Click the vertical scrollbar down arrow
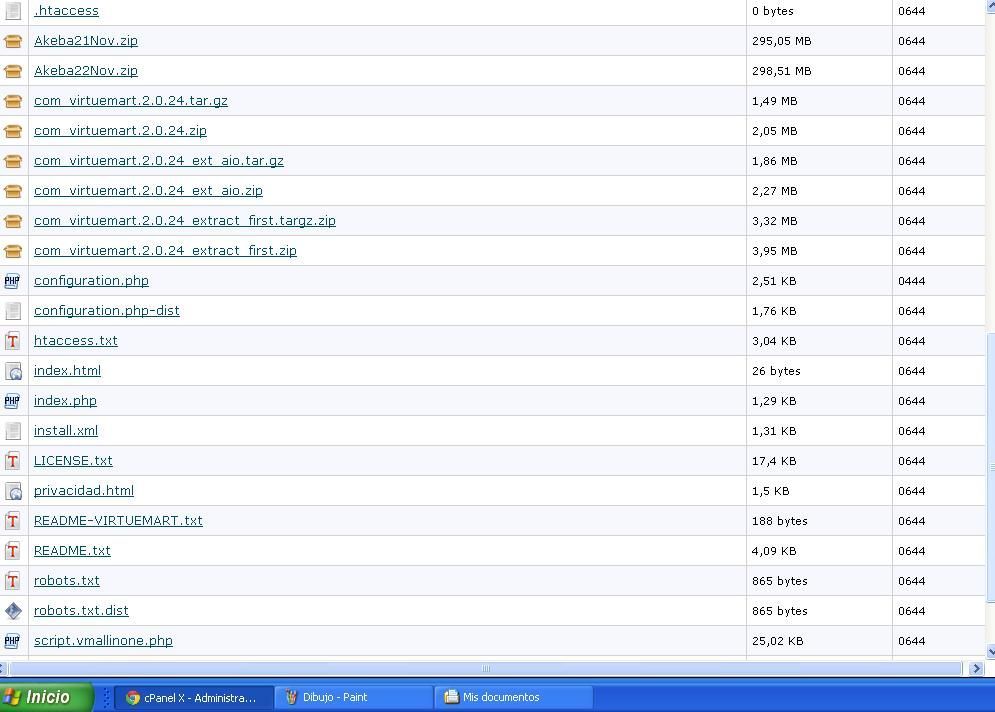The height and width of the screenshot is (712, 995). click(991, 652)
